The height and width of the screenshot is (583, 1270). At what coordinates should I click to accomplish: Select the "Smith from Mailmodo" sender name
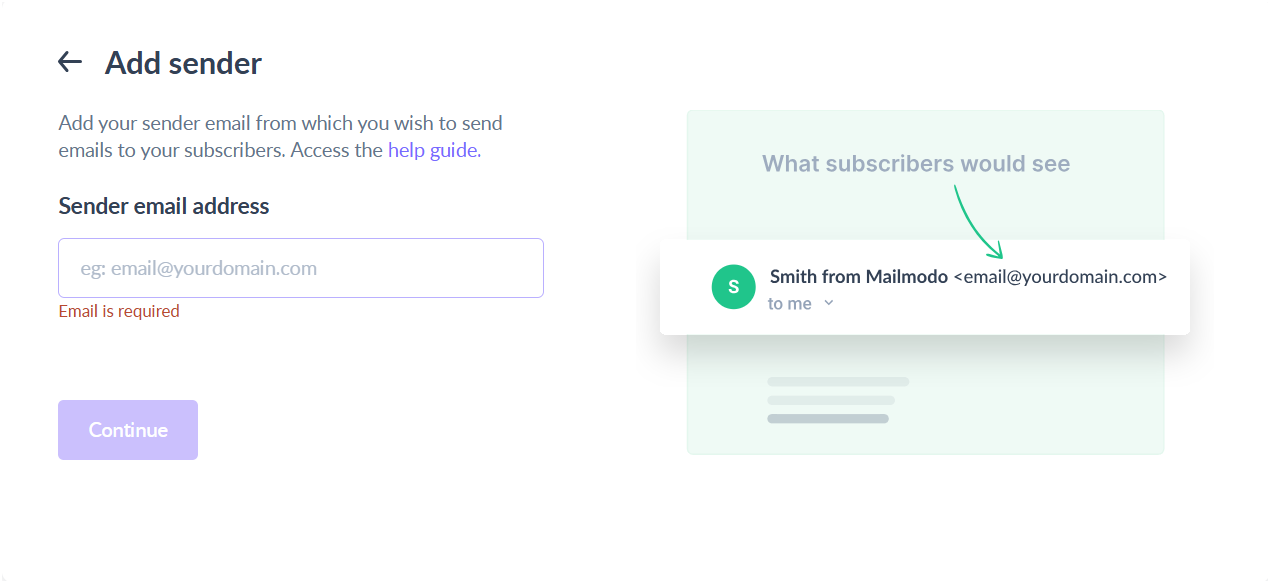click(x=858, y=276)
